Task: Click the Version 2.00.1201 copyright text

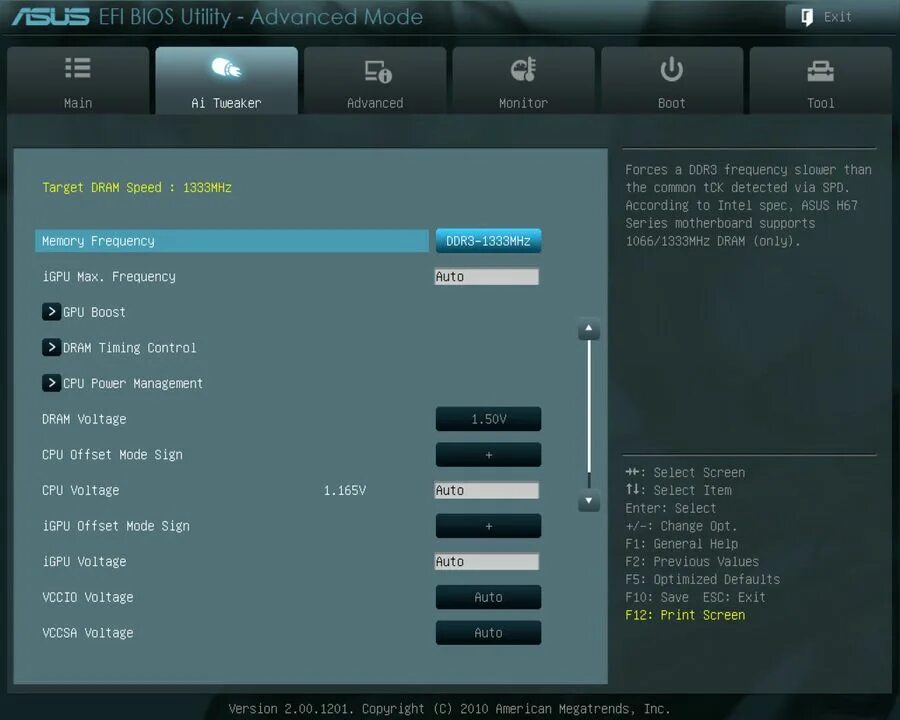Action: [x=449, y=709]
